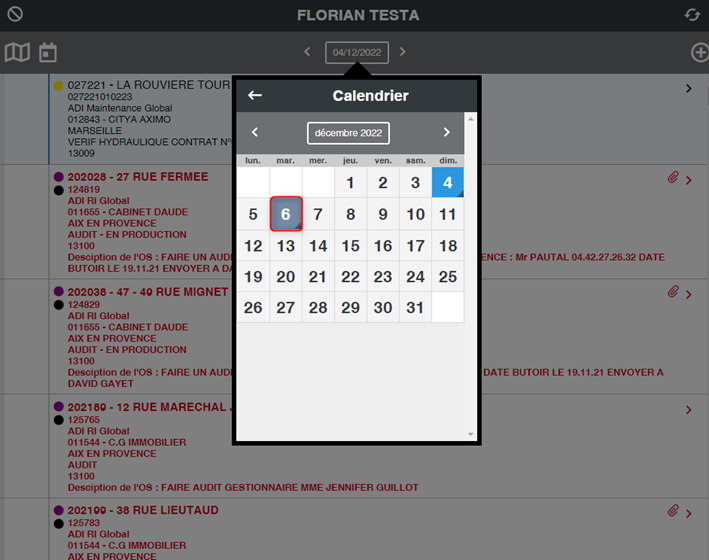Open attachment paperclip for 27 RUE FERMEE
Viewport: 709px width, 560px height.
[x=673, y=178]
